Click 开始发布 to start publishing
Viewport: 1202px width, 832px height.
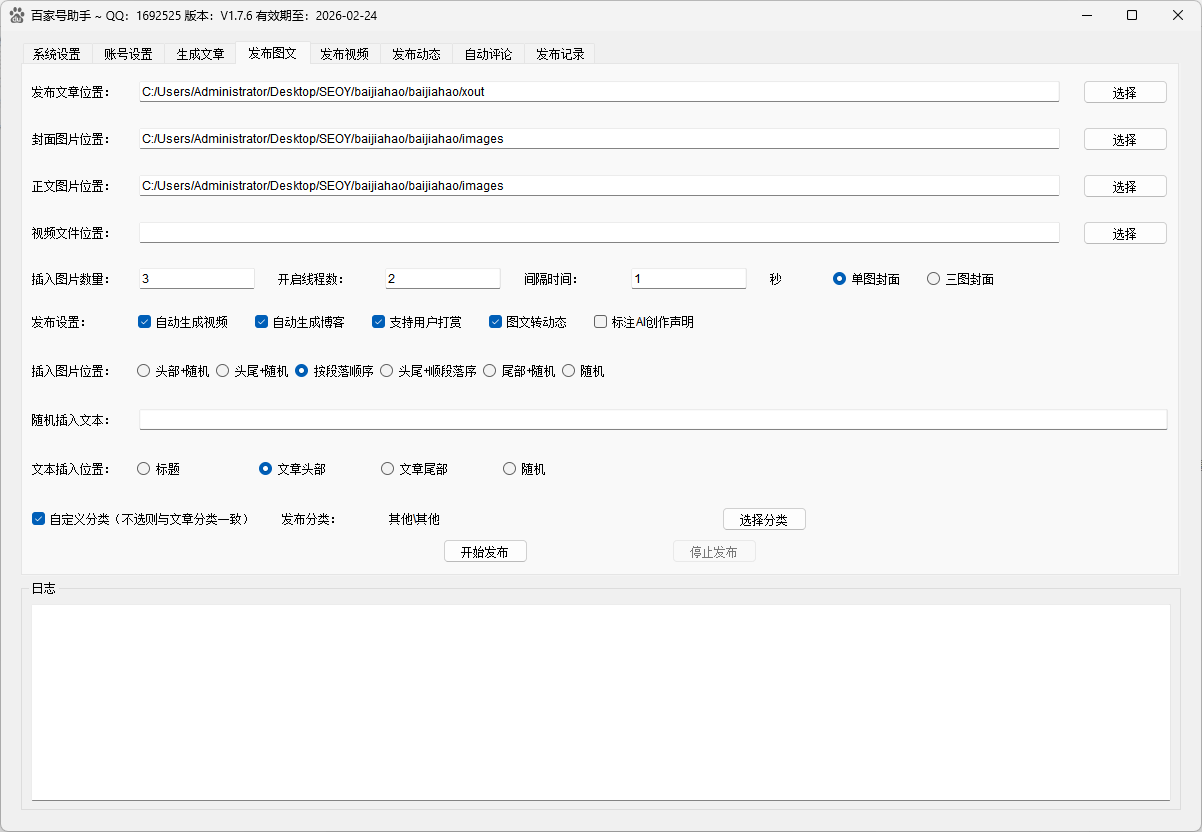coord(485,551)
